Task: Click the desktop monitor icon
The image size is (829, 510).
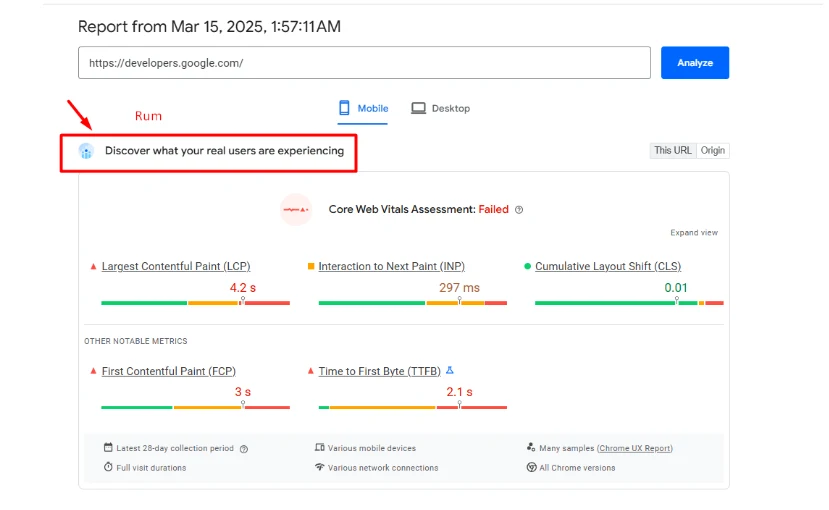Action: pos(418,108)
